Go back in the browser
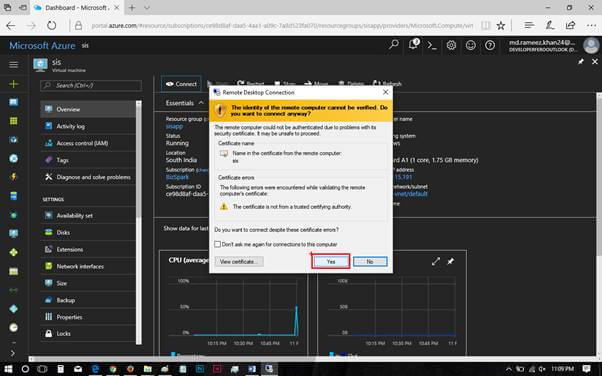 coord(11,26)
